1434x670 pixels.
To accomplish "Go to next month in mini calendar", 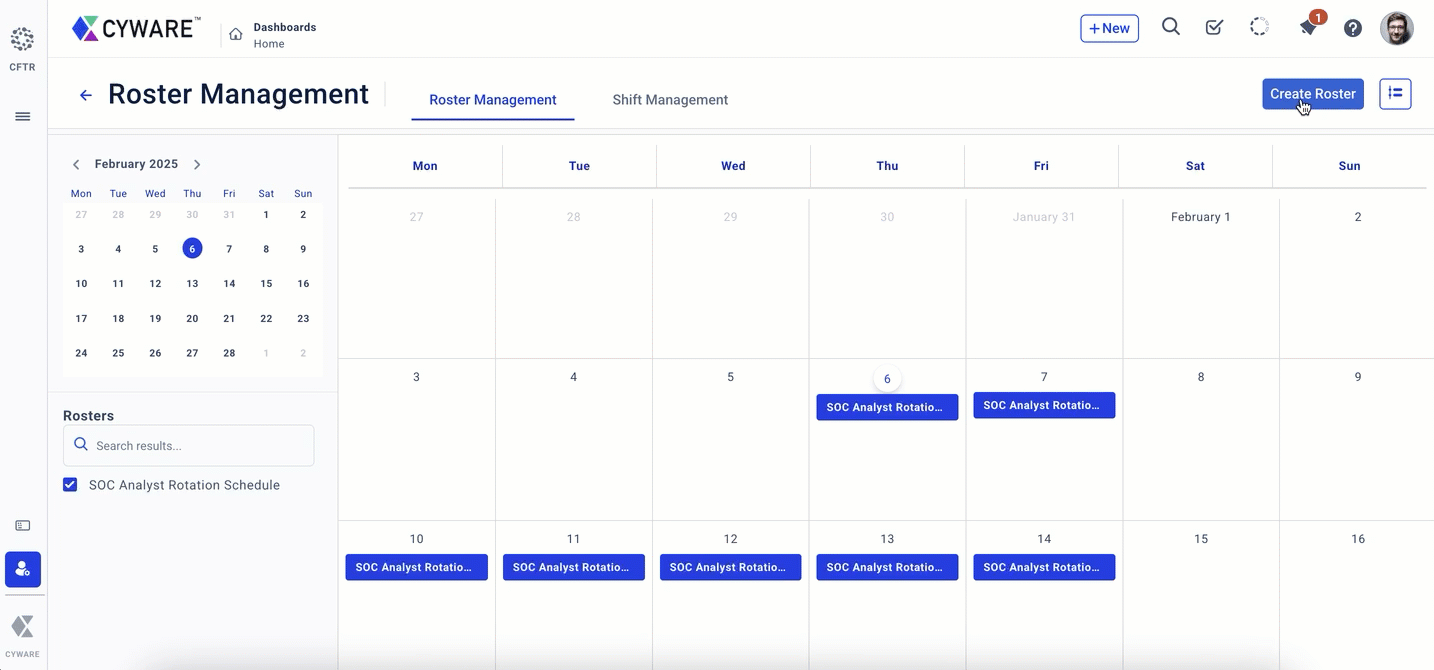I will click(197, 164).
